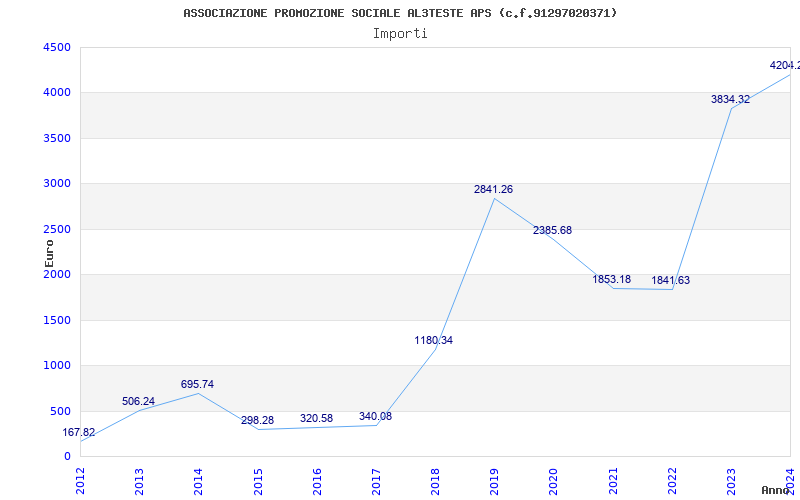Image resolution: width=800 pixels, height=500 pixels.
Task: Select data value 695.74
Action: [197, 384]
